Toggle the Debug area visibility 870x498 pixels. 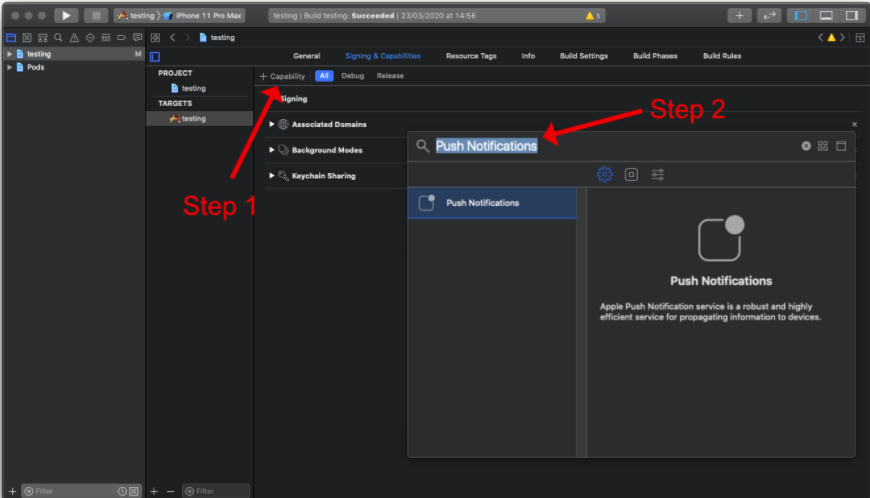tap(826, 16)
